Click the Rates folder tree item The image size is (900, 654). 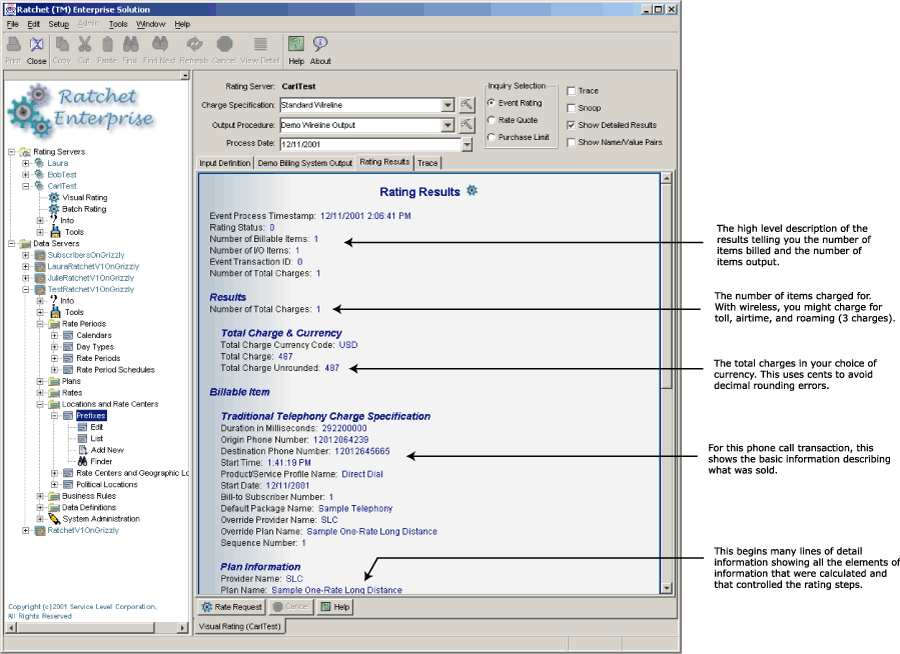pyautogui.click(x=72, y=393)
